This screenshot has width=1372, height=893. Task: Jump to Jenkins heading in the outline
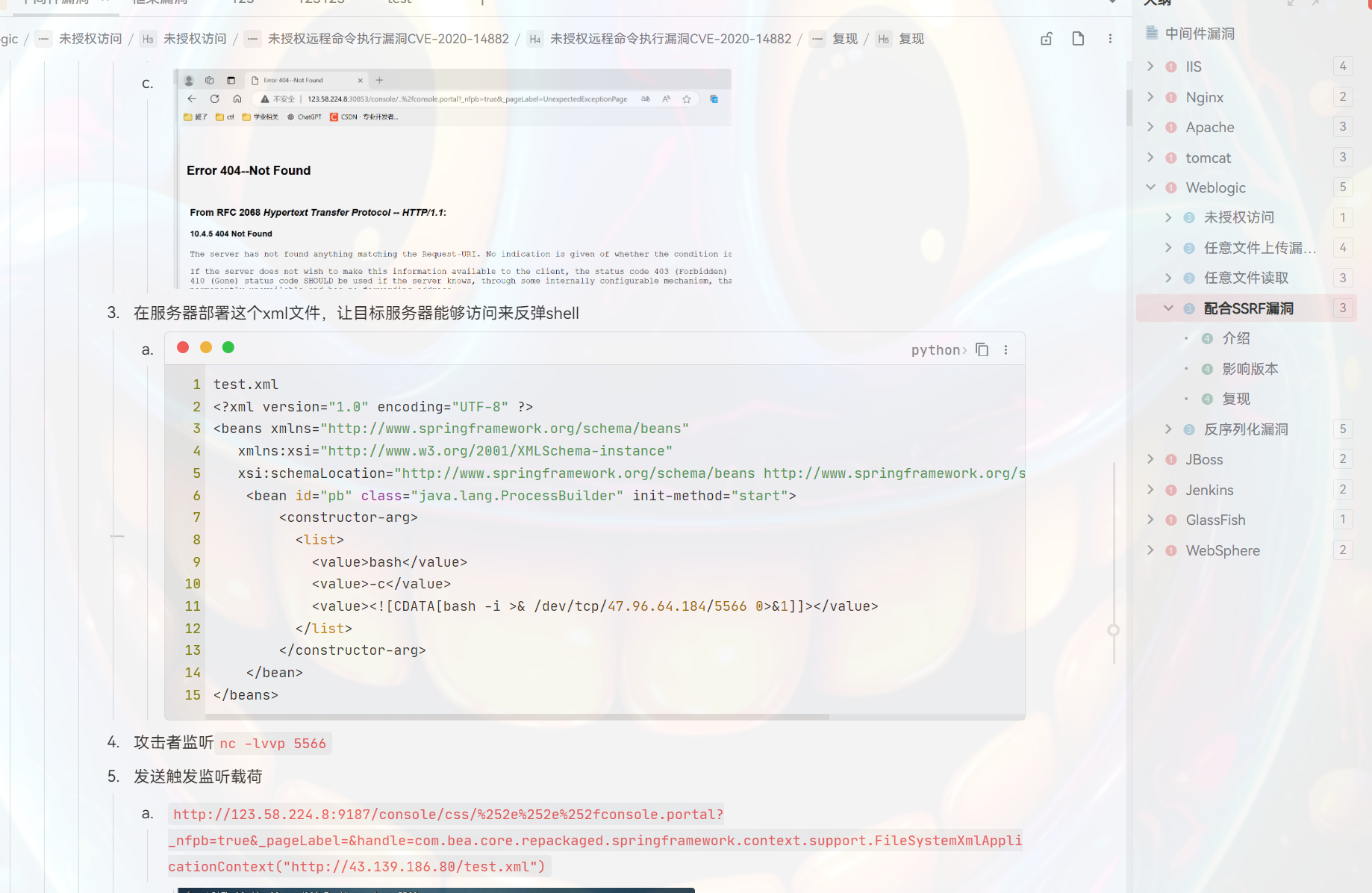coord(1209,490)
